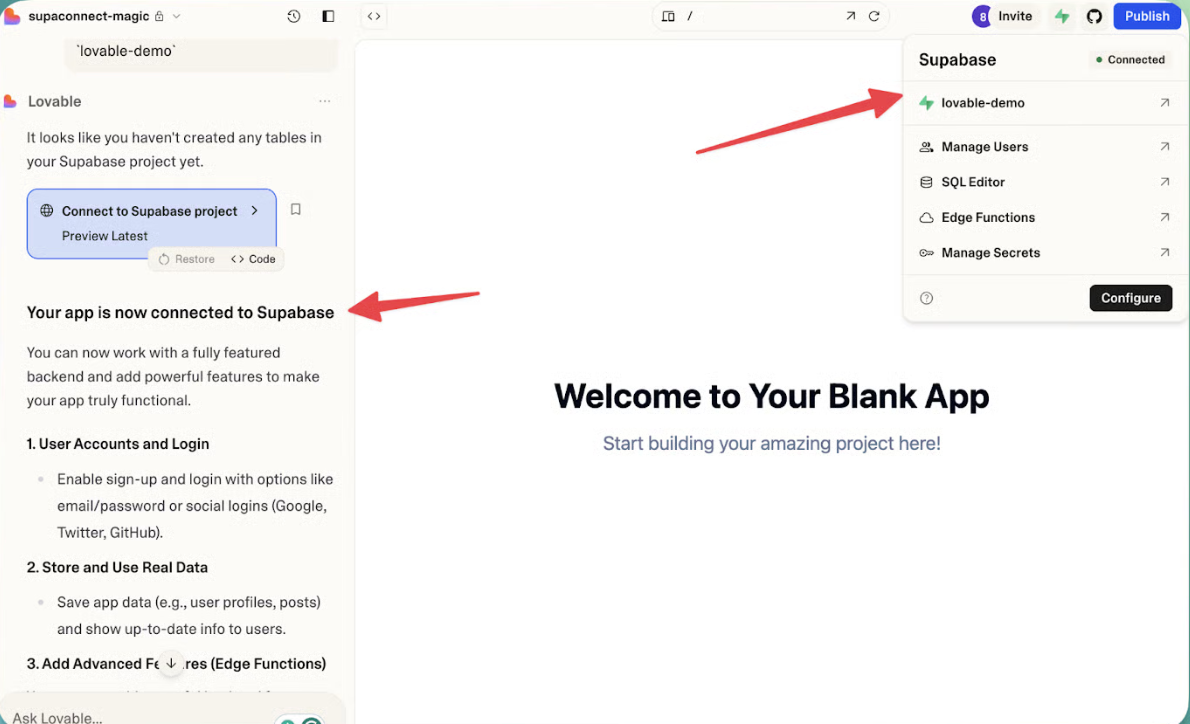Refresh the app preview
The width and height of the screenshot is (1190, 724).
(x=874, y=16)
